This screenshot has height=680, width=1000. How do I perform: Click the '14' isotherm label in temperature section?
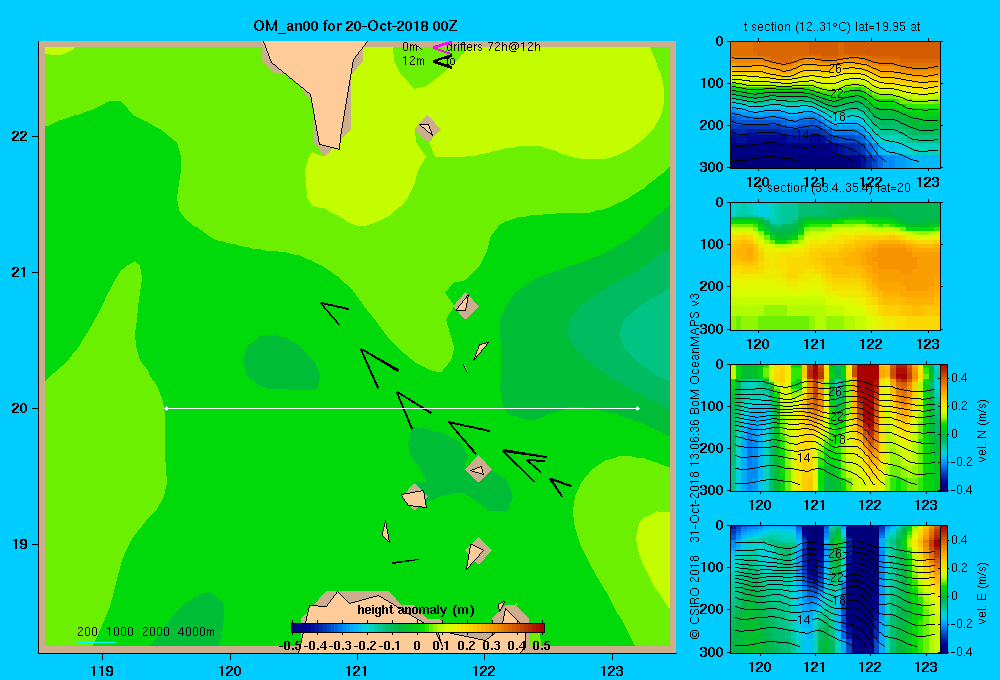point(803,135)
